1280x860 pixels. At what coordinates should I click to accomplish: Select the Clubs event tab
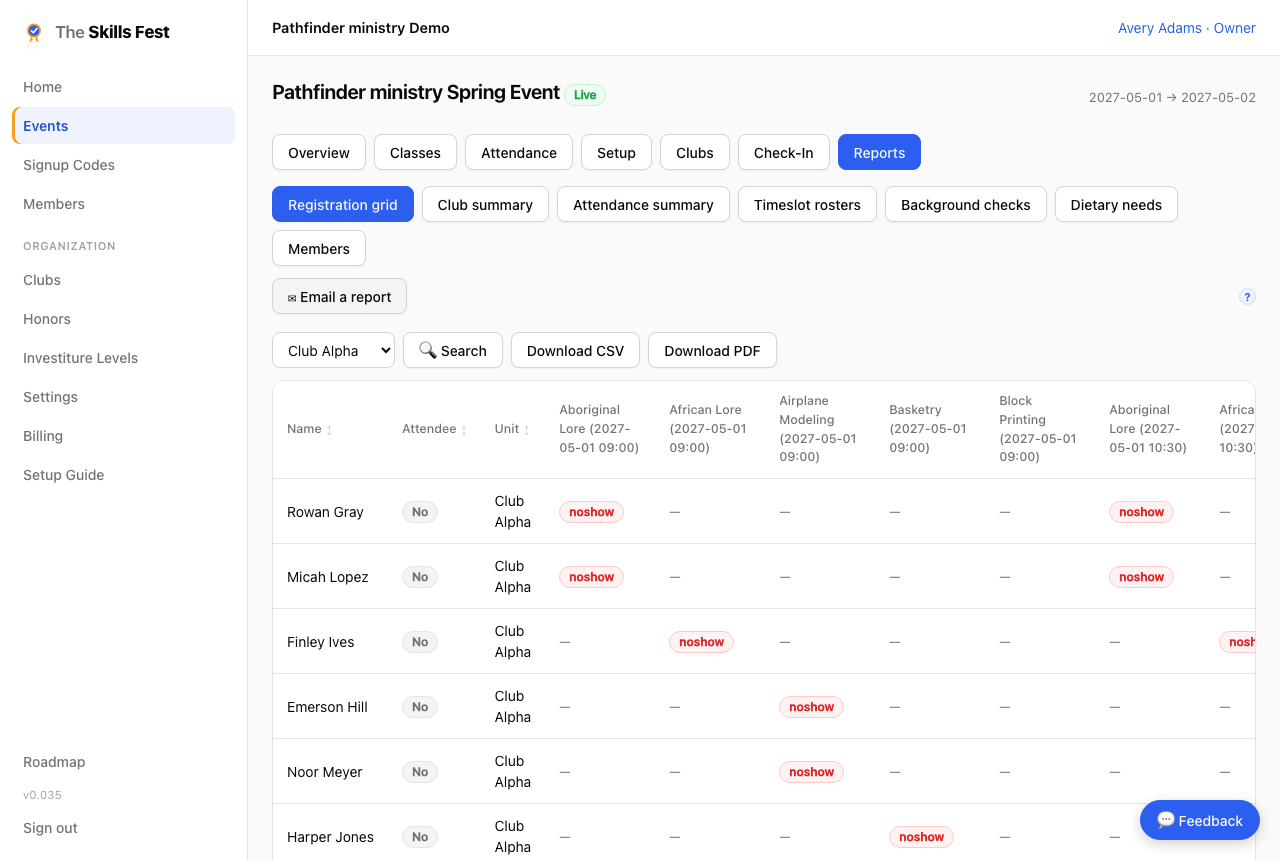coord(695,153)
